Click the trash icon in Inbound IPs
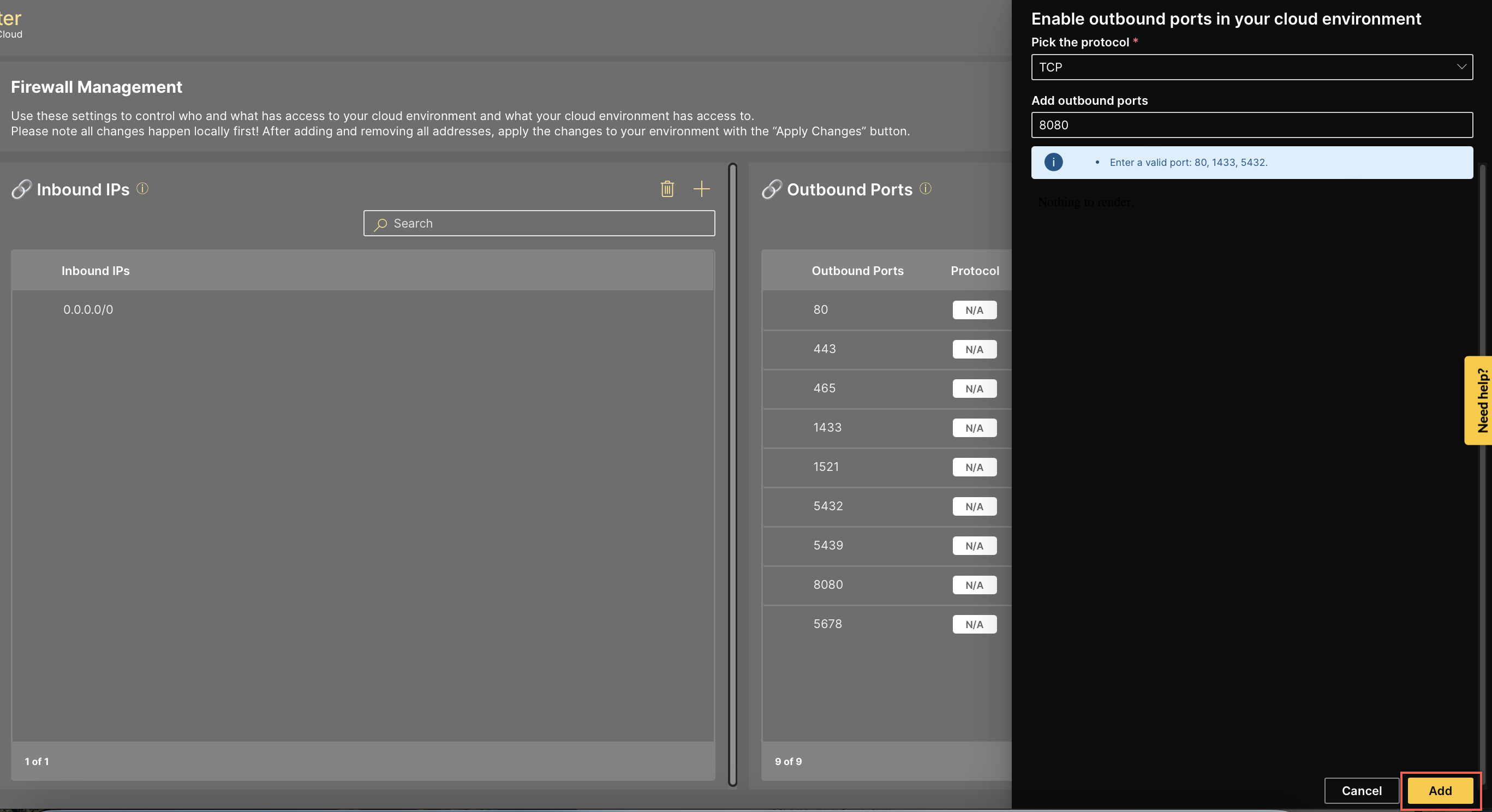Screen dimensions: 1492x812 (667, 189)
